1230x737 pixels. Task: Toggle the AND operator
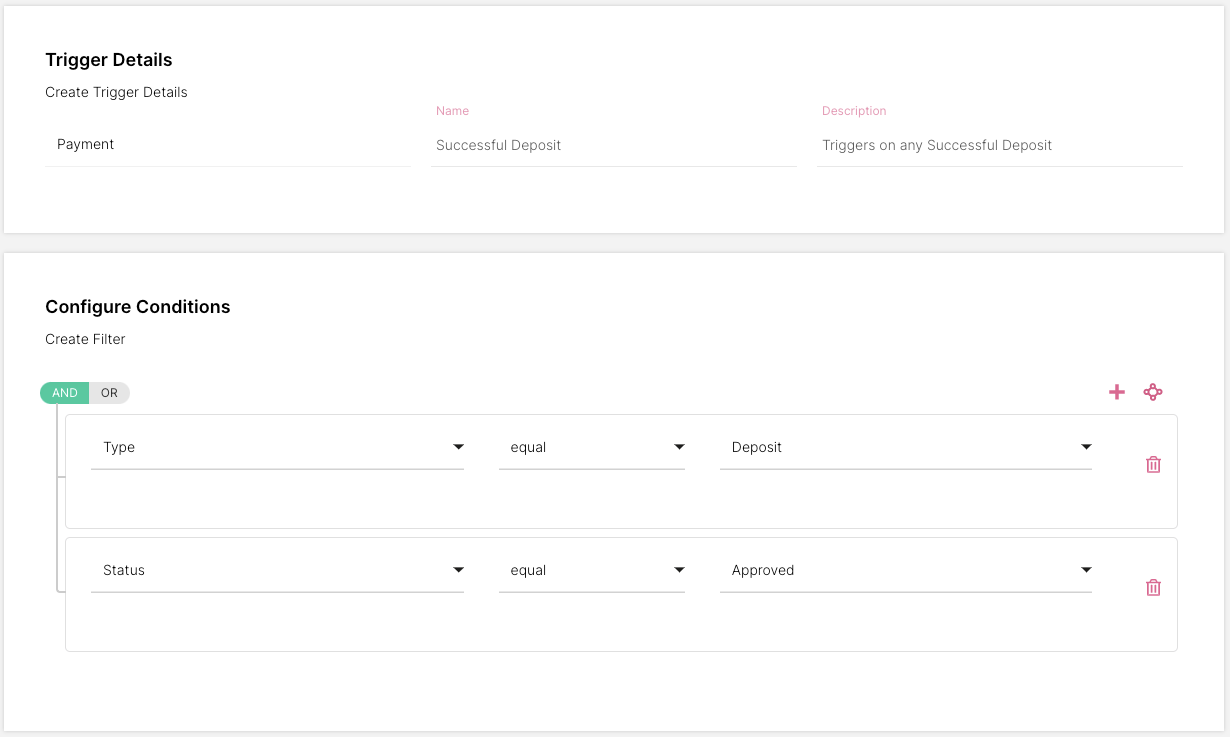coord(65,393)
